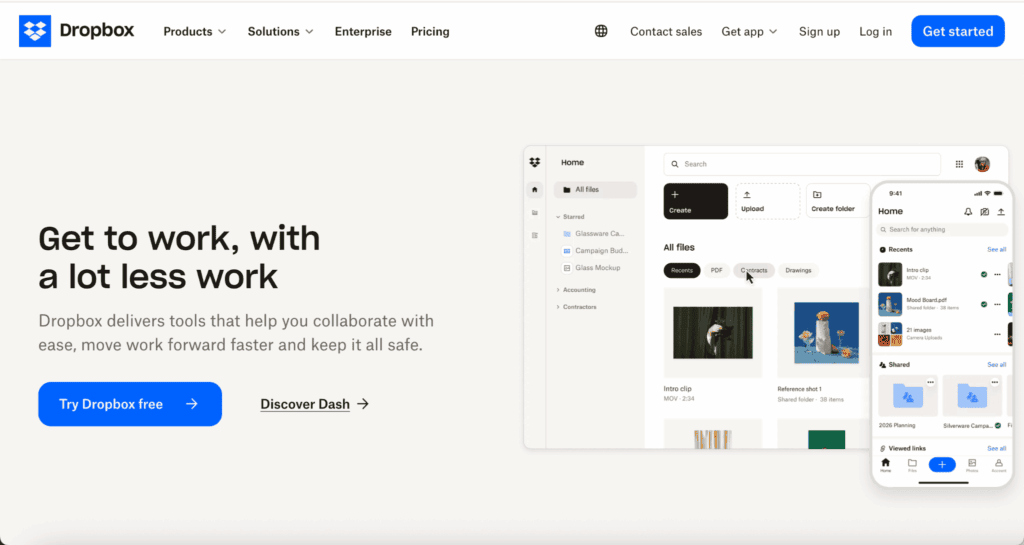Open the three-dot menu on 2026 Planning folder

coord(931,382)
